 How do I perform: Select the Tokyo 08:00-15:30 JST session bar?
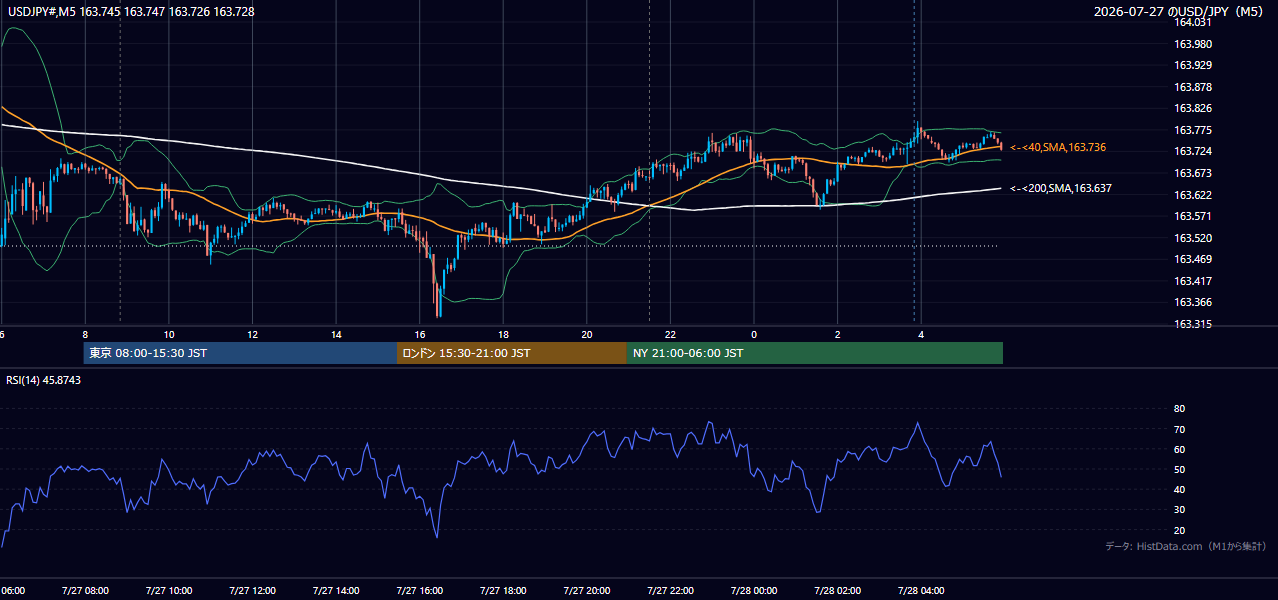tap(240, 353)
